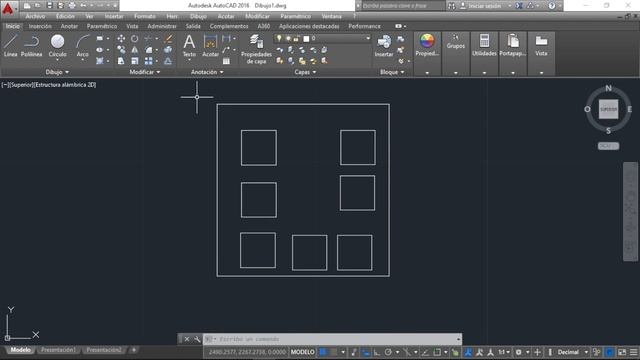The height and width of the screenshot is (360, 640).
Task: Click the Stretch (Estirar) icon
Action: pos(121,61)
